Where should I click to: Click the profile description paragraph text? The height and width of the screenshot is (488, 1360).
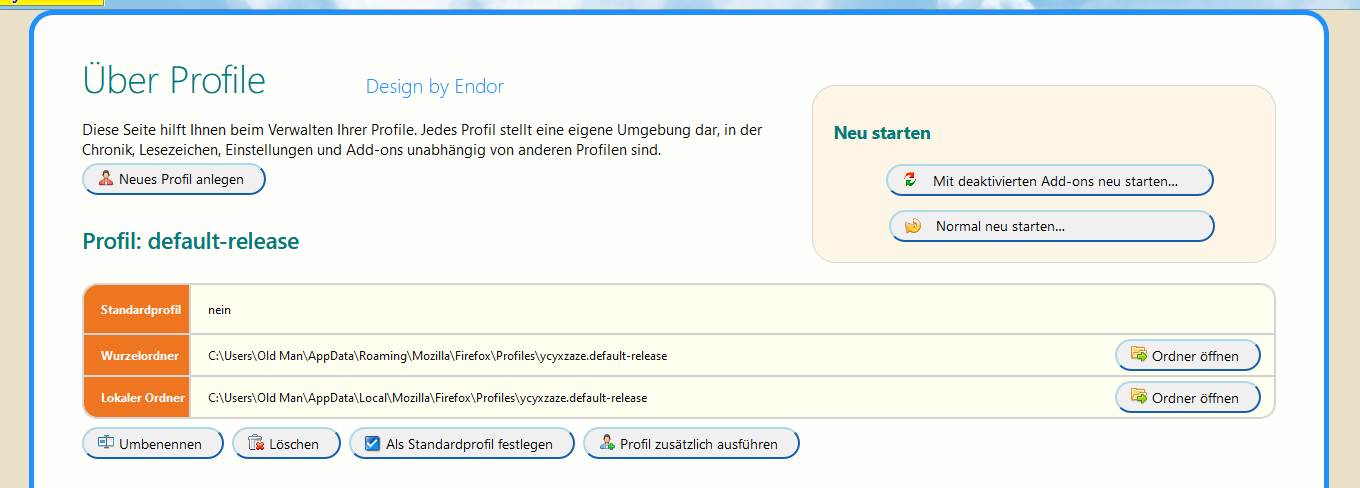coord(420,141)
